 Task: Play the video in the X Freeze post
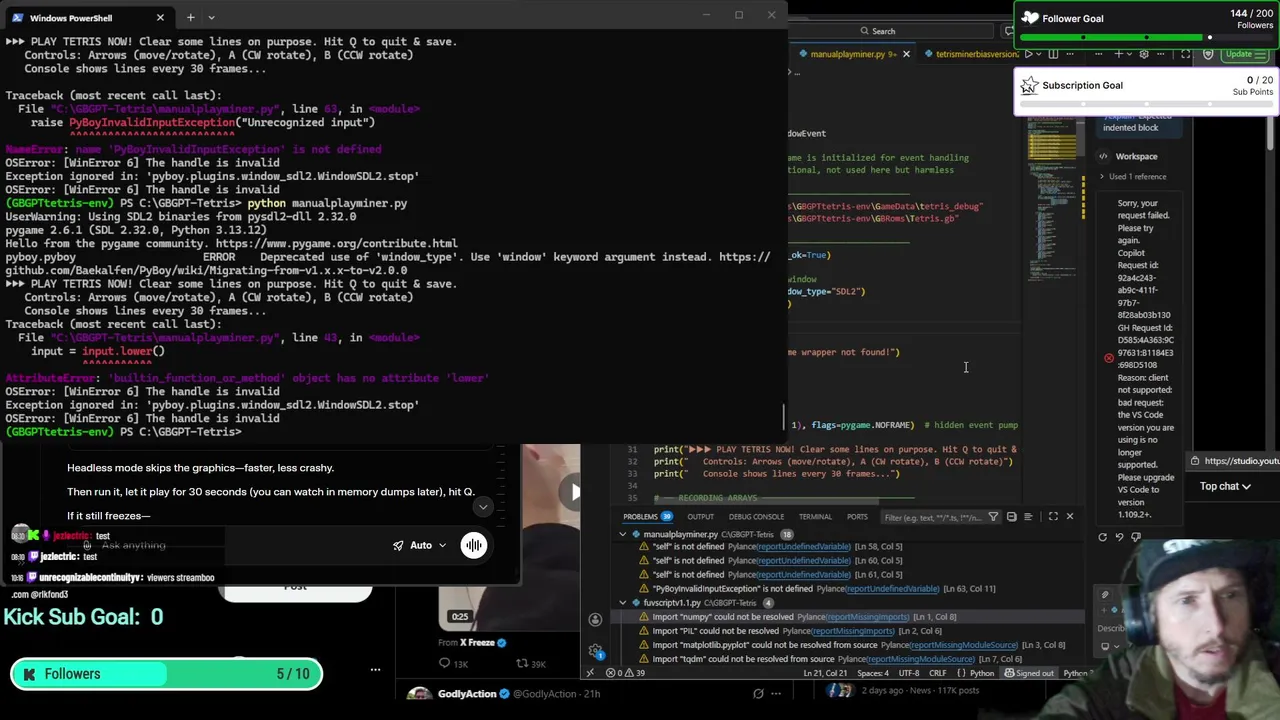tap(575, 491)
